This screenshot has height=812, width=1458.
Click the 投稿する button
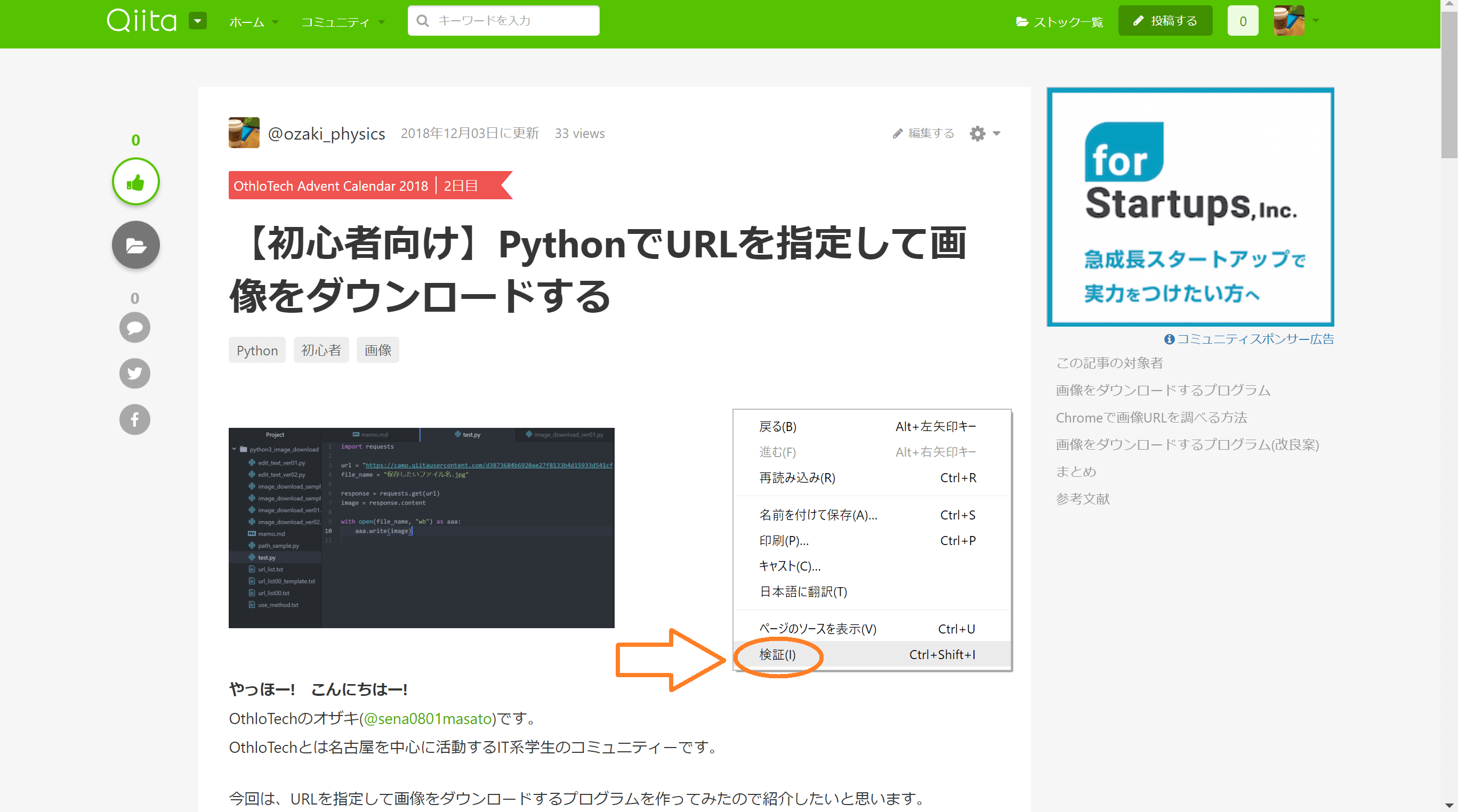point(1165,21)
